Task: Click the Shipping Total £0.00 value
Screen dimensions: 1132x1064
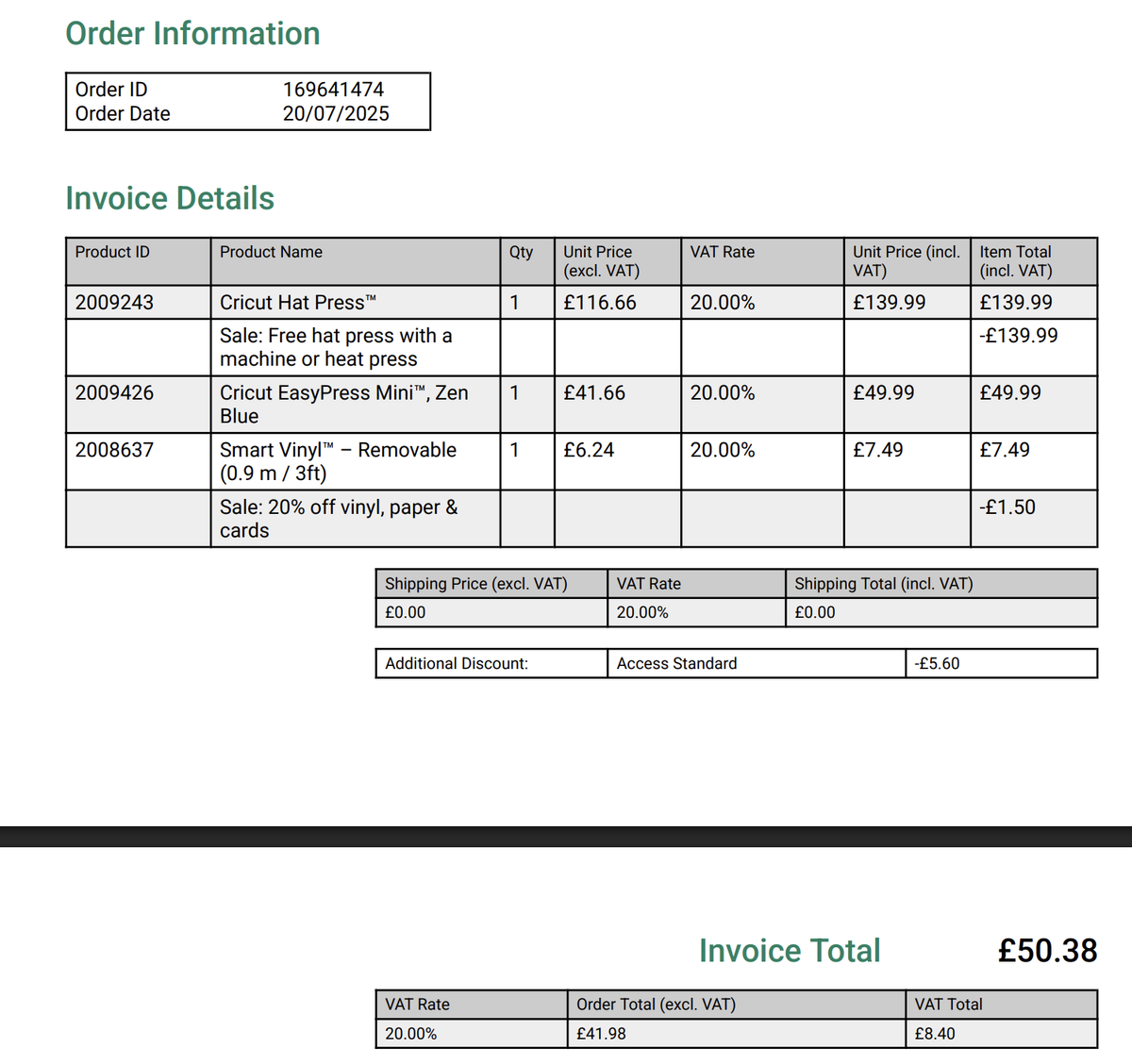Action: (815, 612)
